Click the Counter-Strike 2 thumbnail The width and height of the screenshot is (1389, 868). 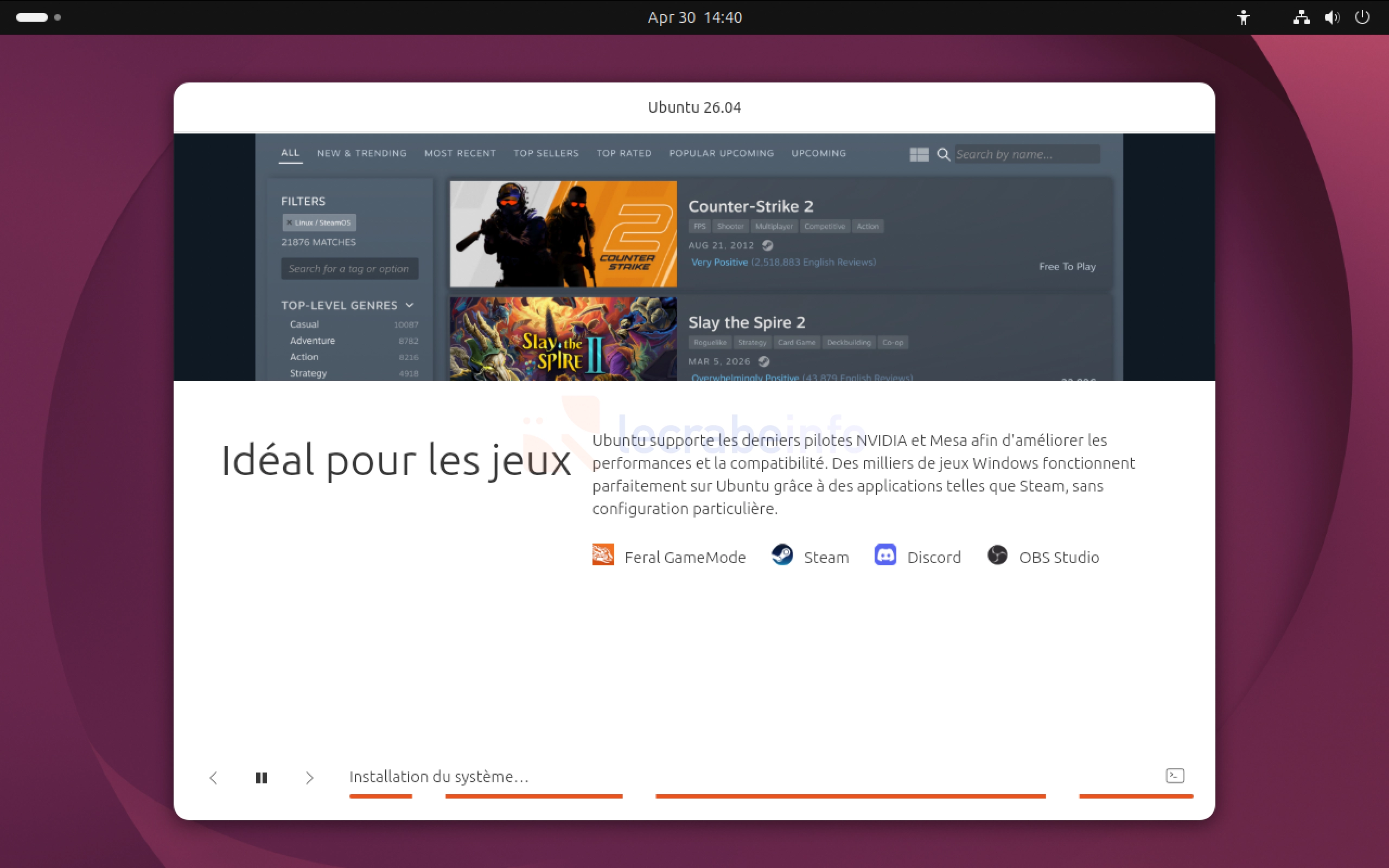click(x=563, y=234)
